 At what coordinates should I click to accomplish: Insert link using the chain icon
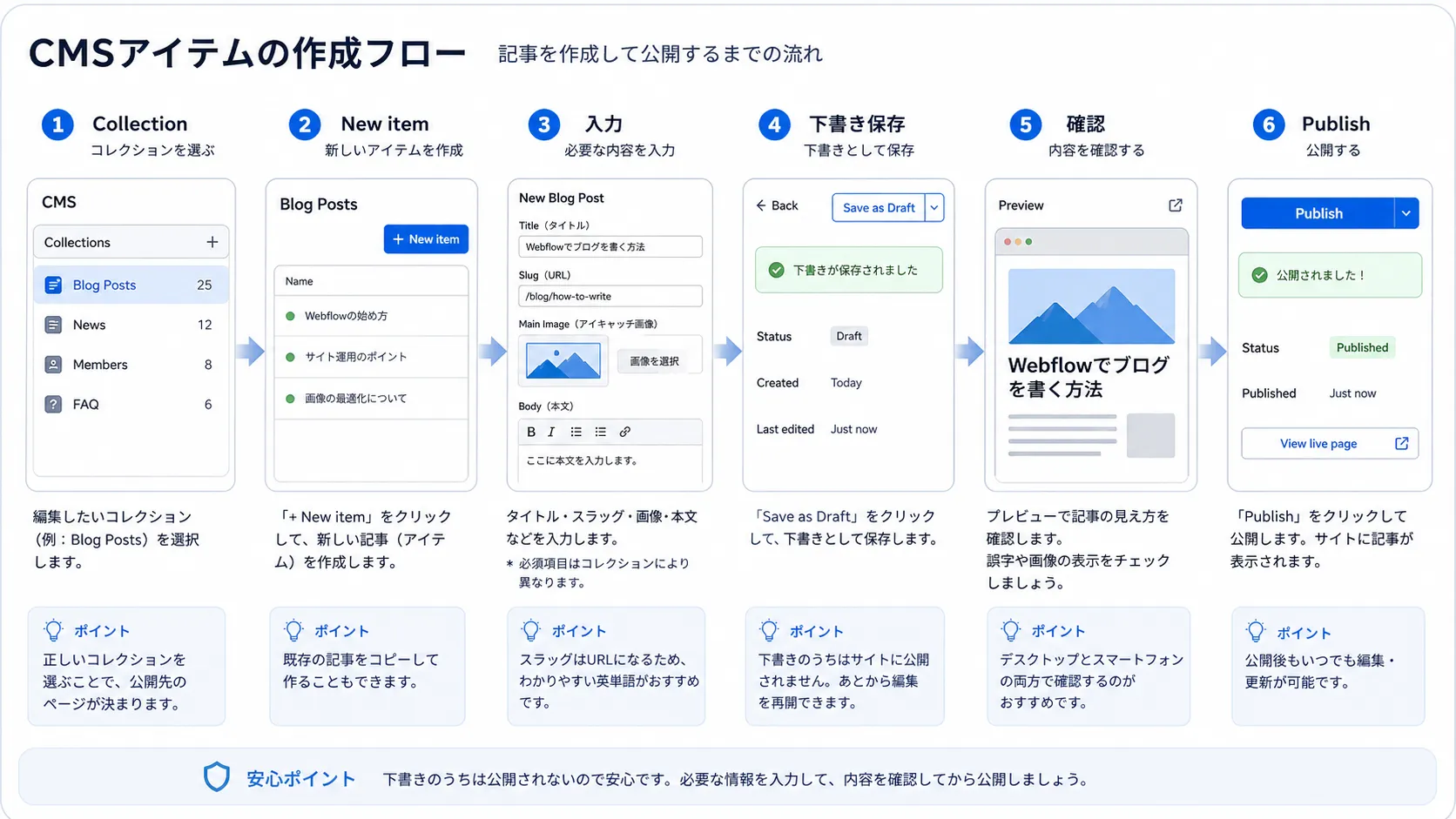click(624, 432)
